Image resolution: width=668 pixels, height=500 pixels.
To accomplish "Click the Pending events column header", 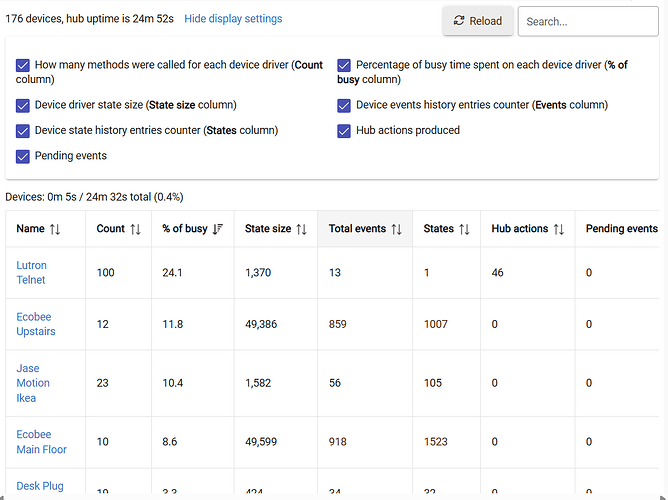I will pyautogui.click(x=622, y=229).
